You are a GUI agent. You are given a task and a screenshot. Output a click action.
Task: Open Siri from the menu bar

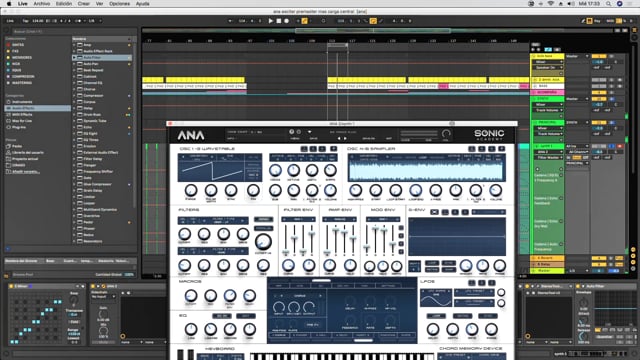click(620, 4)
